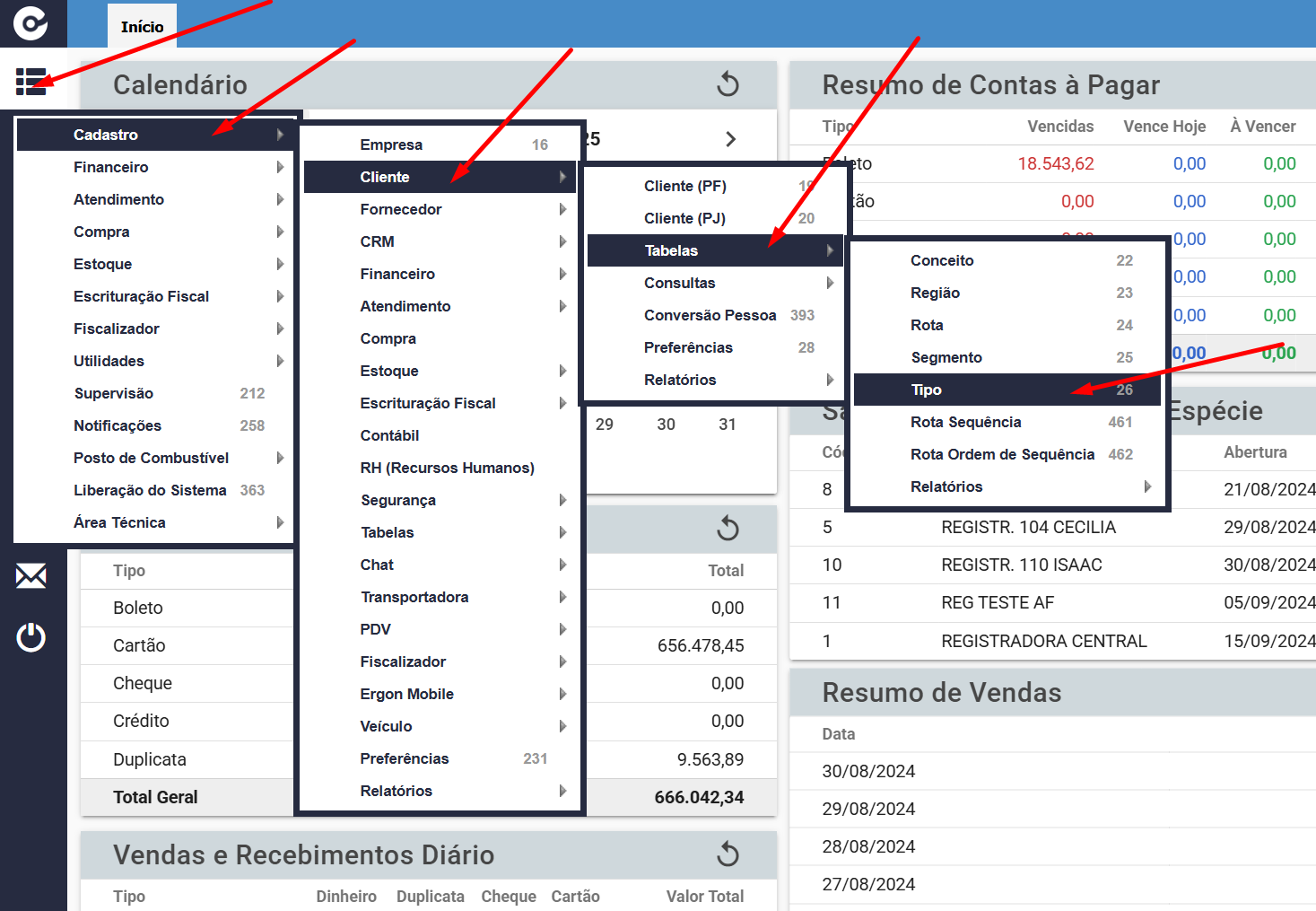Select Empresa 16 in Cadastro submenu
Viewport: 1316px width, 911px height.
440,145
